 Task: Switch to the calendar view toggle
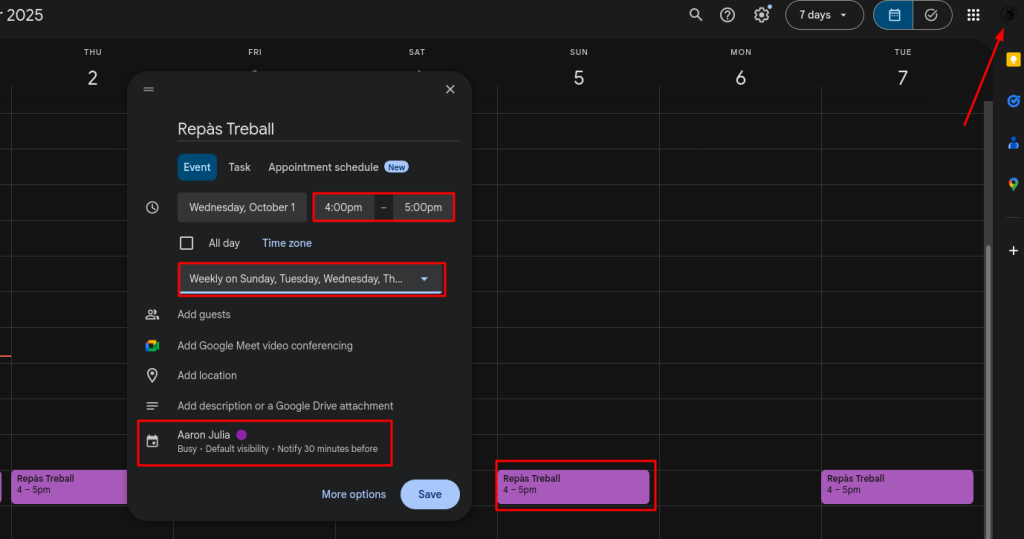click(895, 15)
